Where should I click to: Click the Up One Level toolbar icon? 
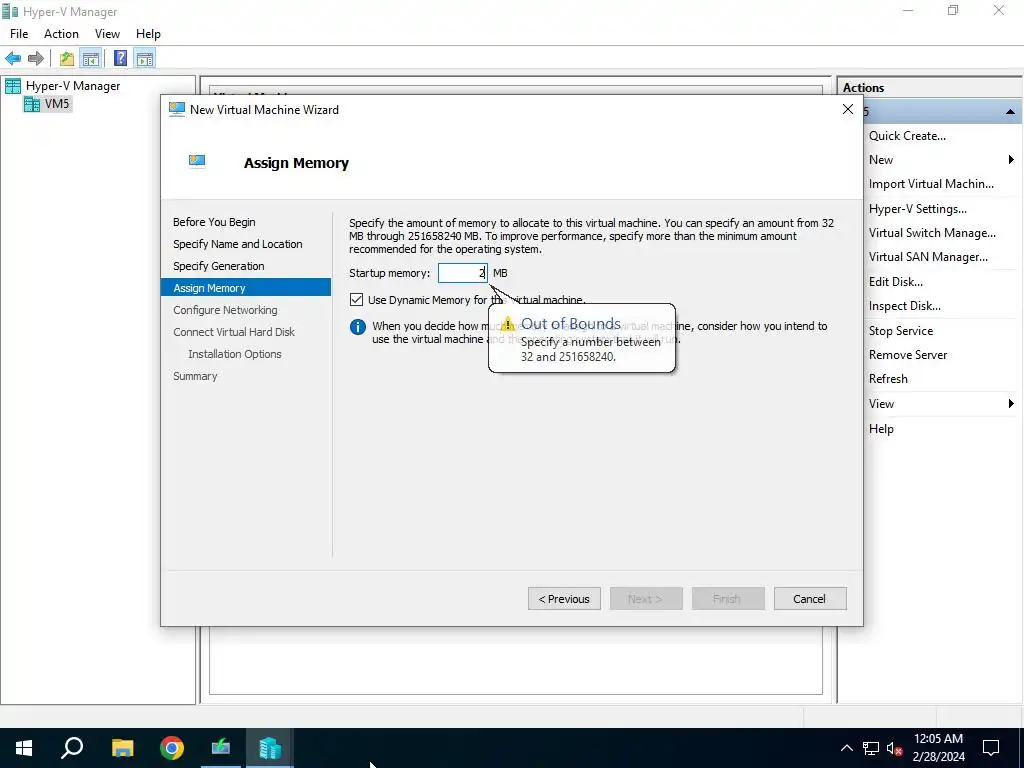67,59
